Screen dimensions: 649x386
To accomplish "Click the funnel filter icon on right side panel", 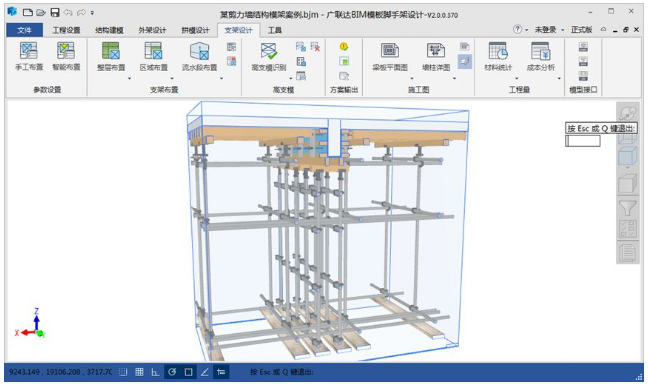I will pyautogui.click(x=627, y=207).
